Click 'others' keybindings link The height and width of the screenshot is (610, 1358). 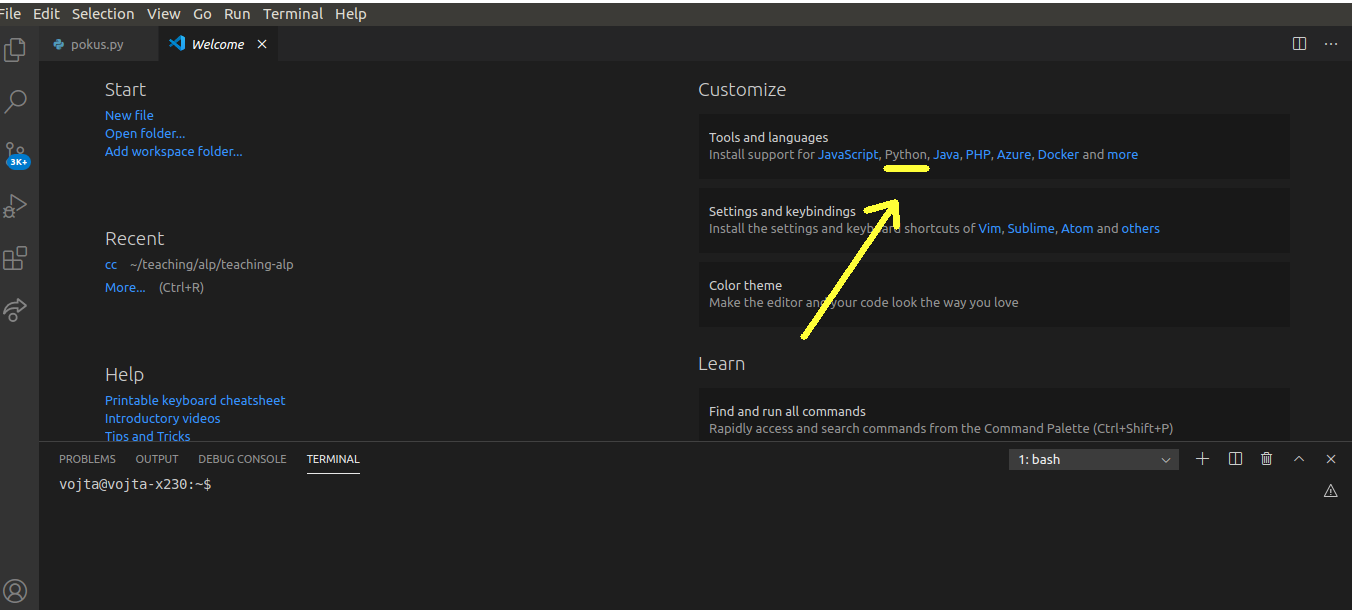[x=1140, y=229]
